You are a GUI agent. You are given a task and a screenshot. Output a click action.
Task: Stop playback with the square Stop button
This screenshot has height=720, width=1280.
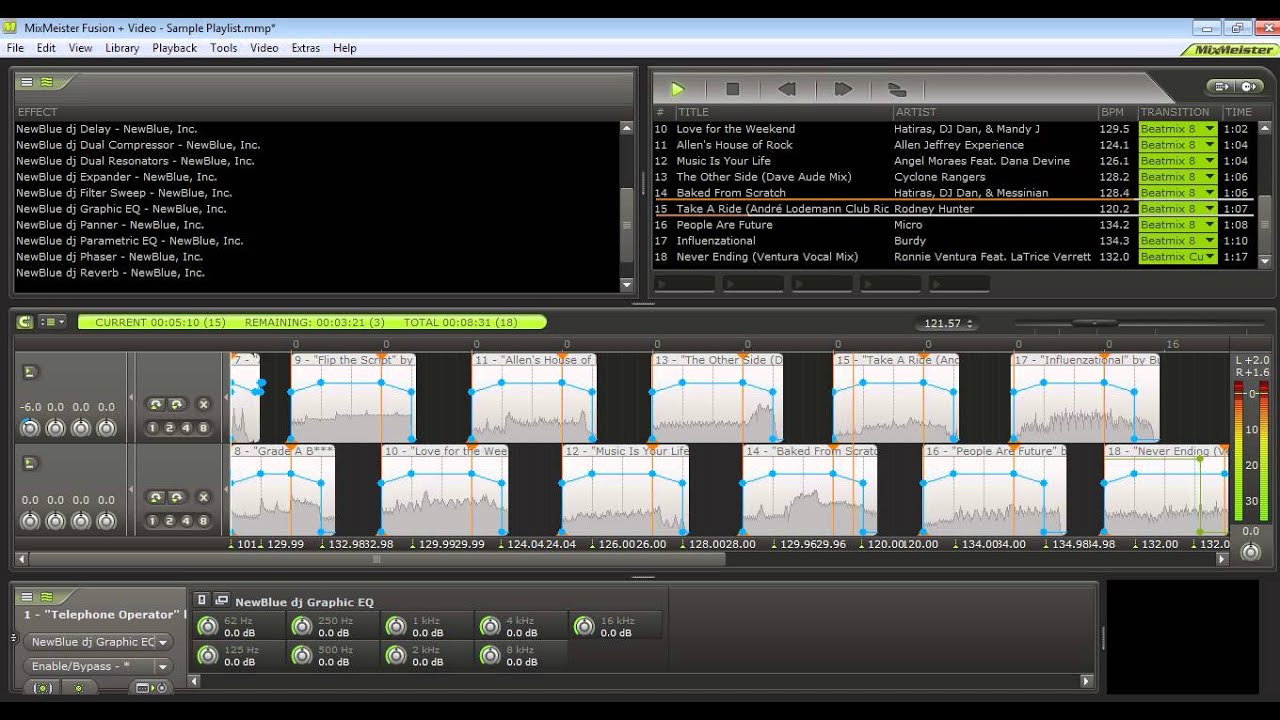click(732, 89)
